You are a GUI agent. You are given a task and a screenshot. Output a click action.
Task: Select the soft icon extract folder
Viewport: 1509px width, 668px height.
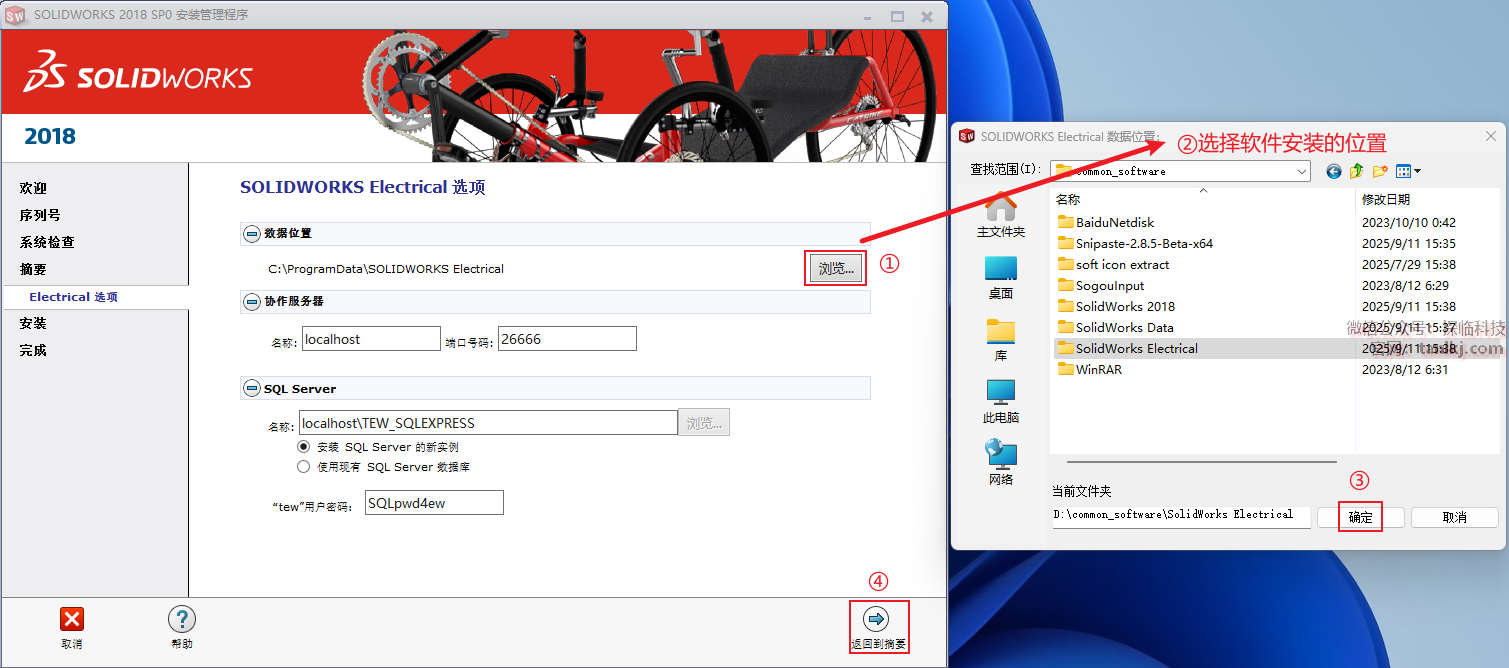tap(1113, 264)
